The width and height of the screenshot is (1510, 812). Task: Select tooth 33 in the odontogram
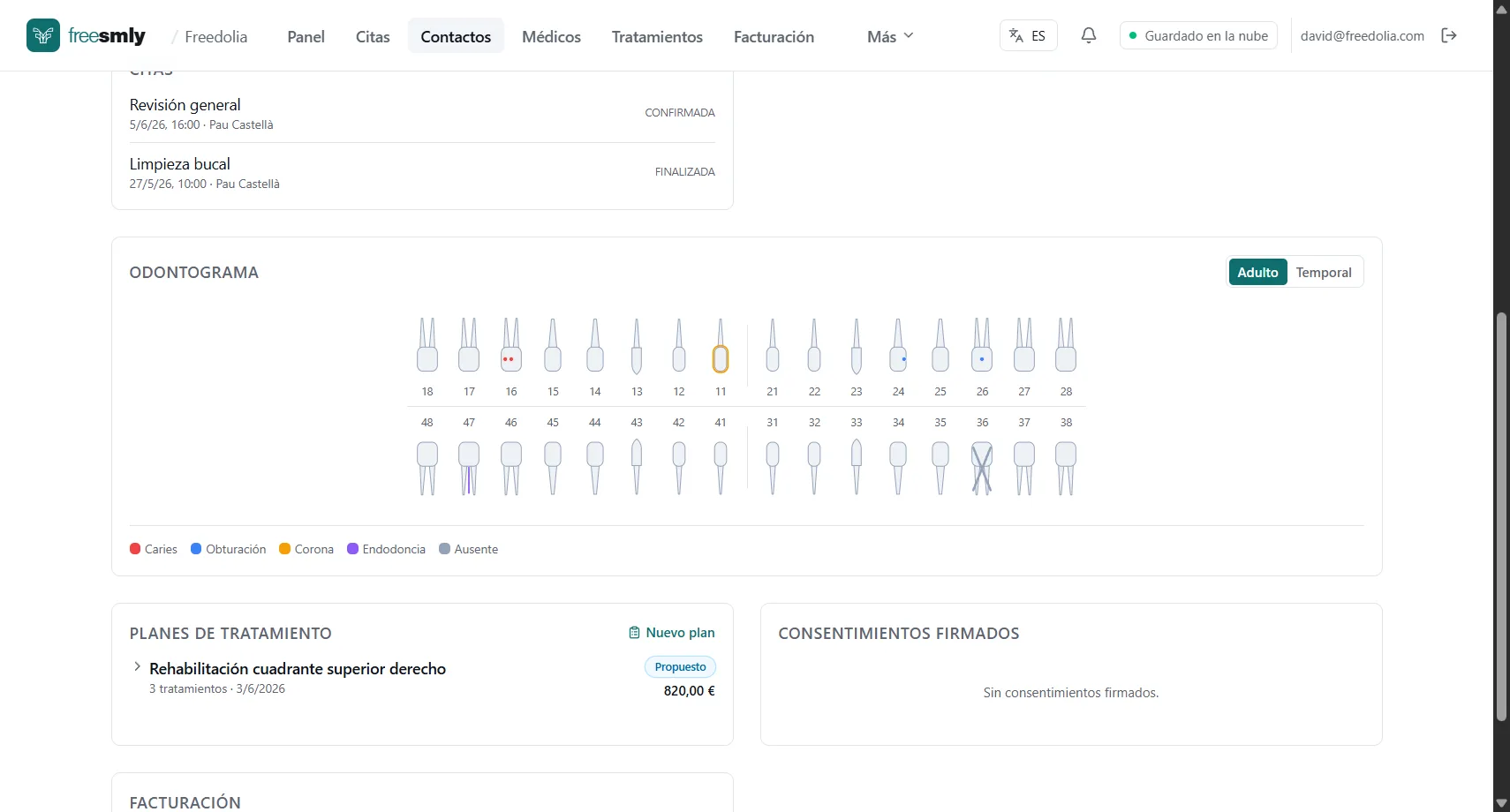pos(857,468)
